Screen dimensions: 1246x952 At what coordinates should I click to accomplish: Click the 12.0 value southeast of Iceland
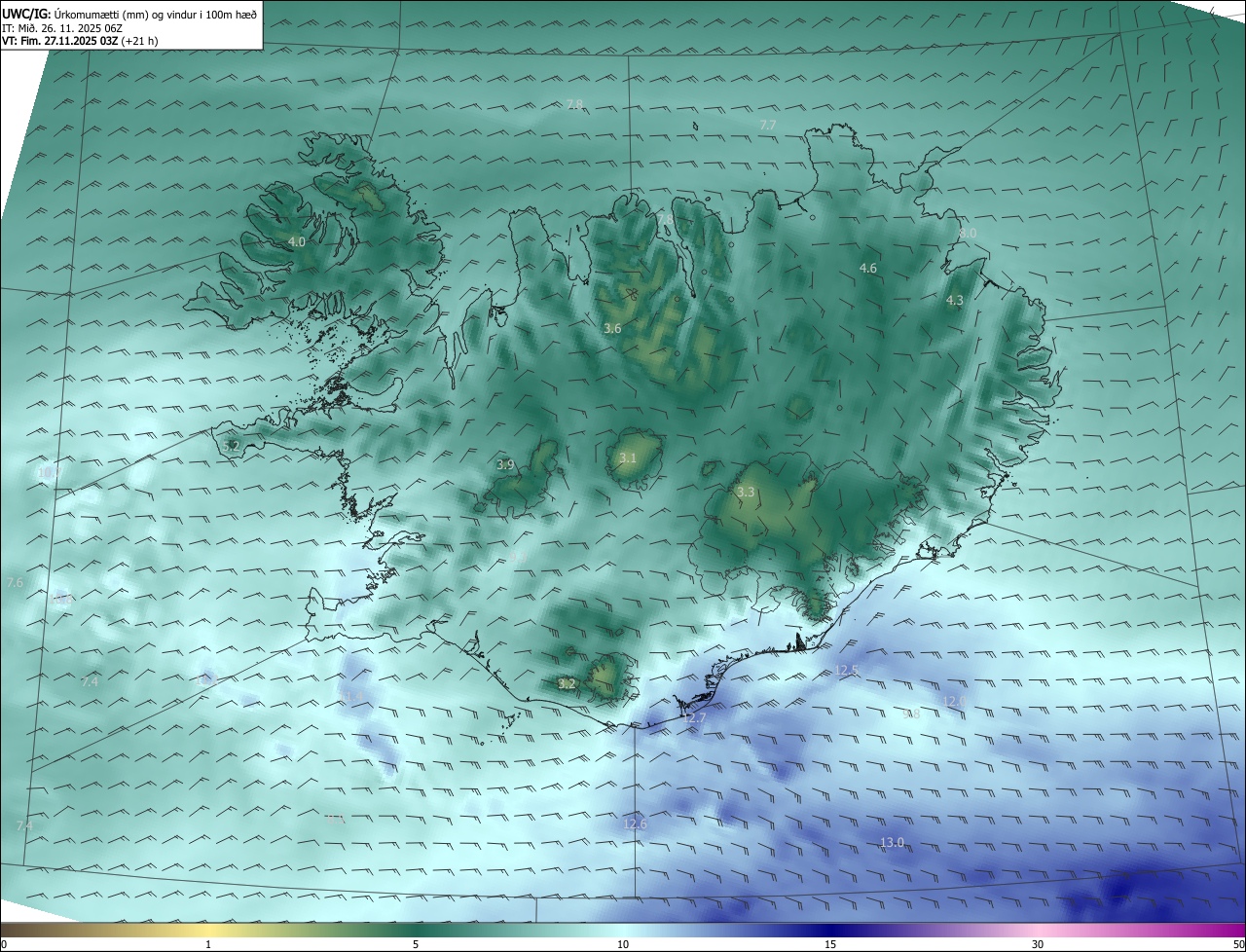pyautogui.click(x=954, y=701)
